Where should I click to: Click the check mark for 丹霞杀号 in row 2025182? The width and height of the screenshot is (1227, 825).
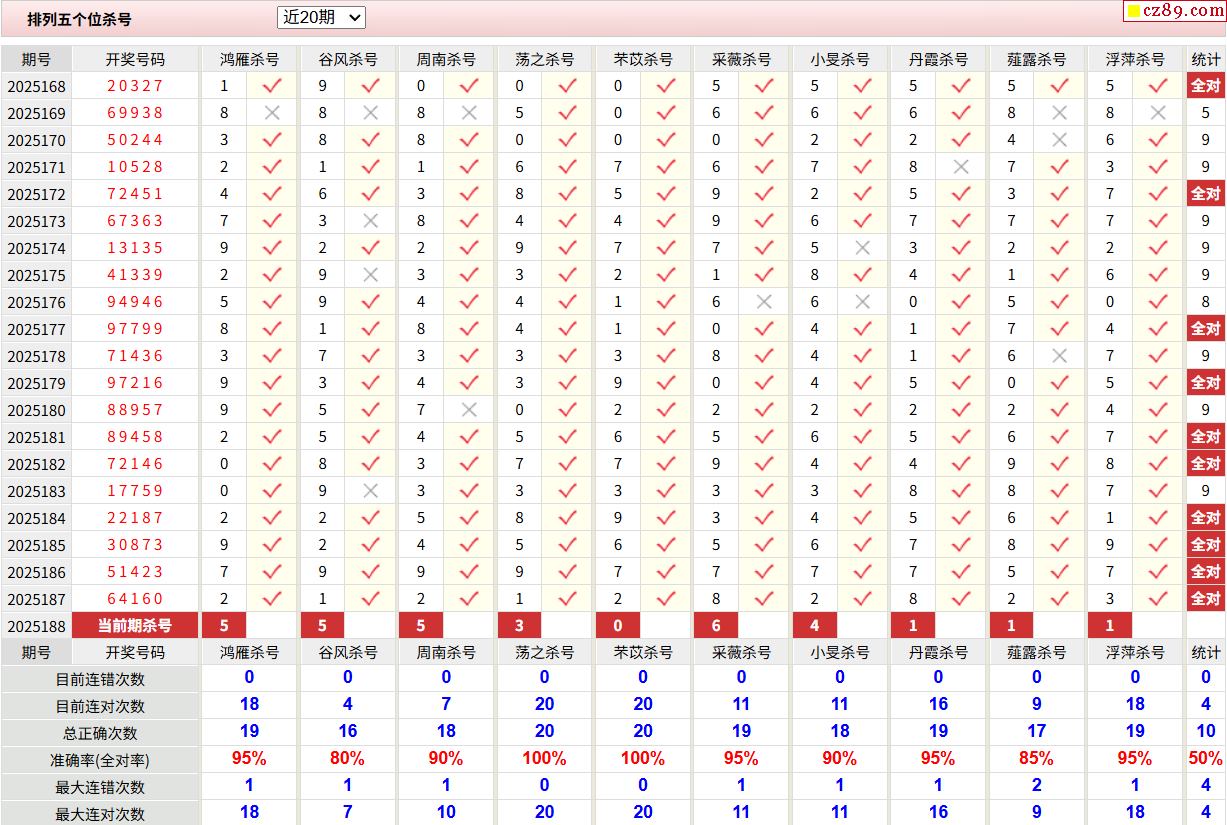961,464
